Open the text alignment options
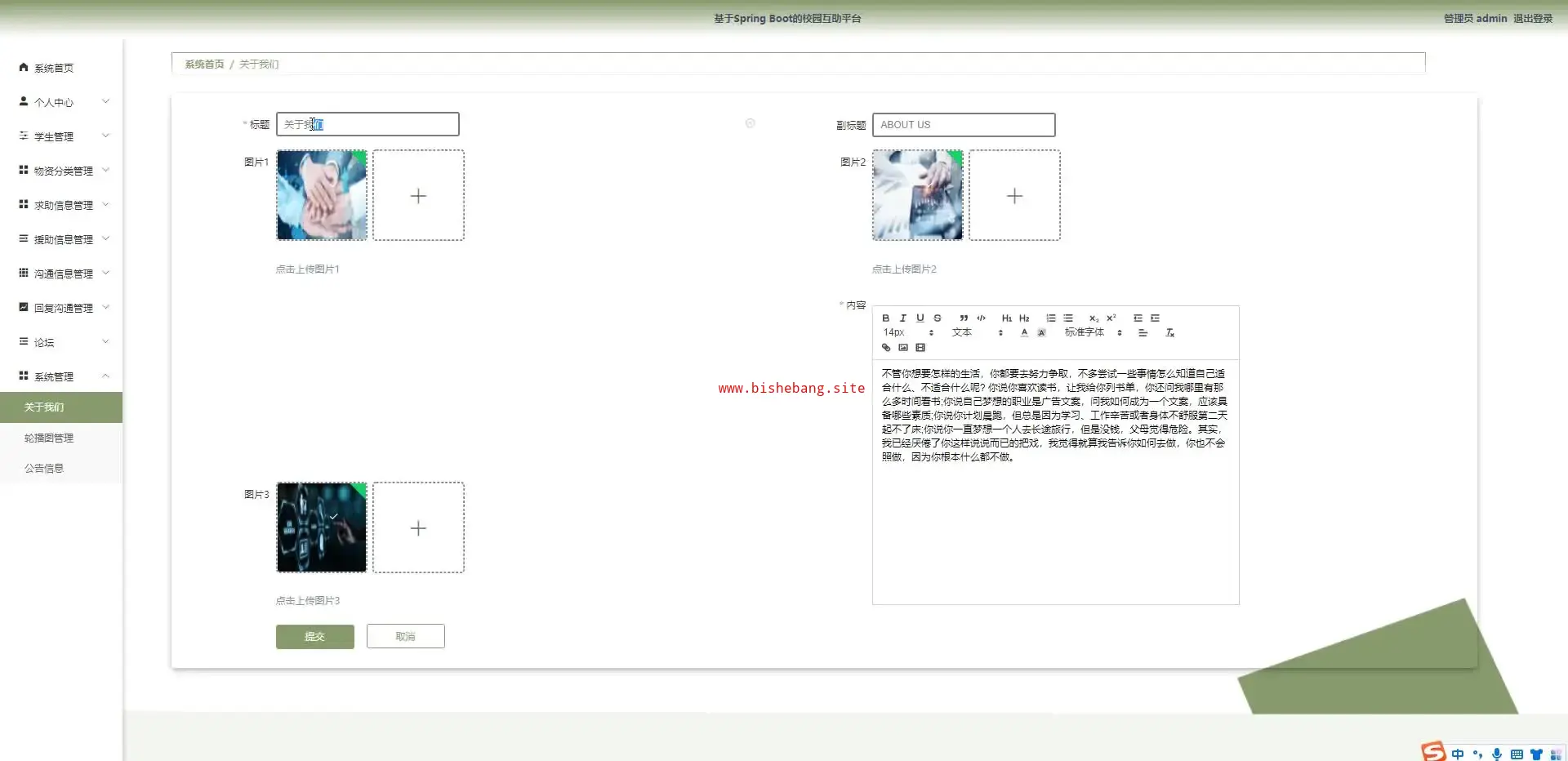Image resolution: width=1568 pixels, height=761 pixels. (1143, 333)
